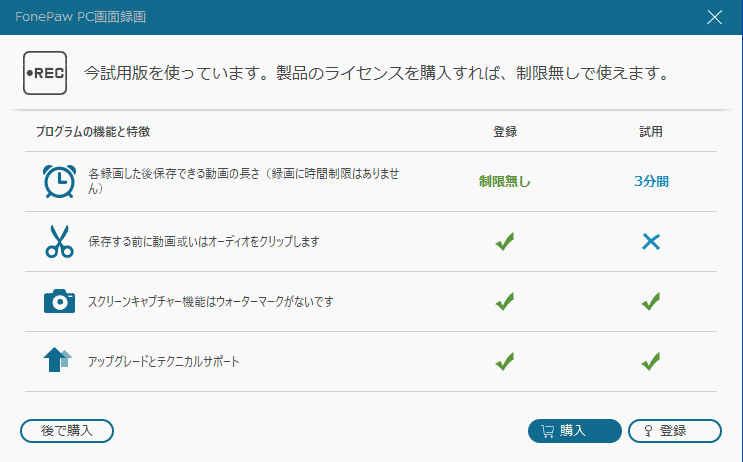Click the scissors clip icon
The height and width of the screenshot is (462, 743).
click(59, 241)
